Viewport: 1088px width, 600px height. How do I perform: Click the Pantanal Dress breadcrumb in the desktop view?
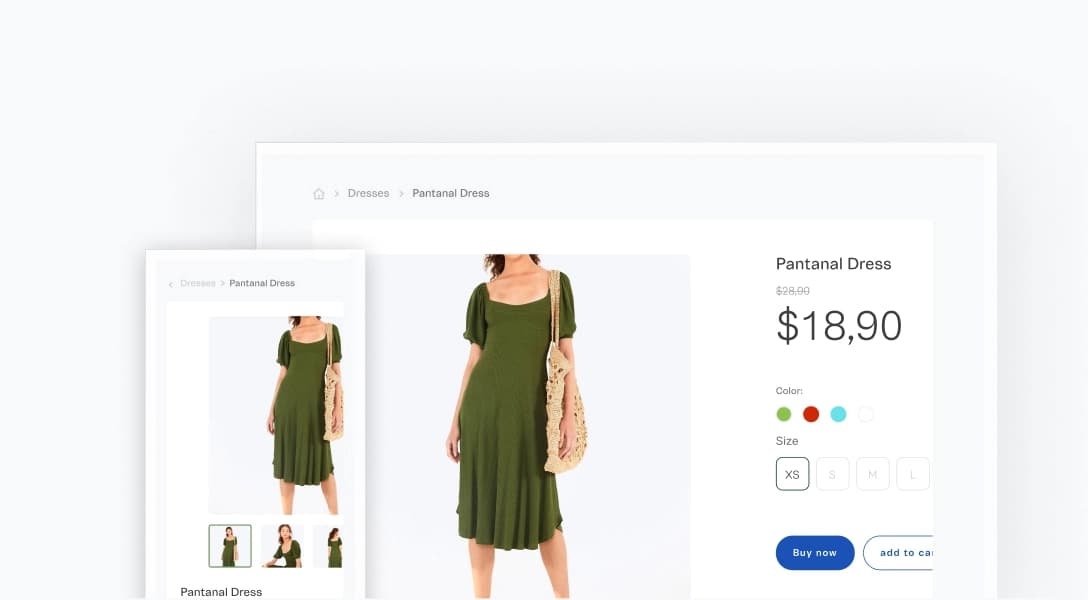451,193
